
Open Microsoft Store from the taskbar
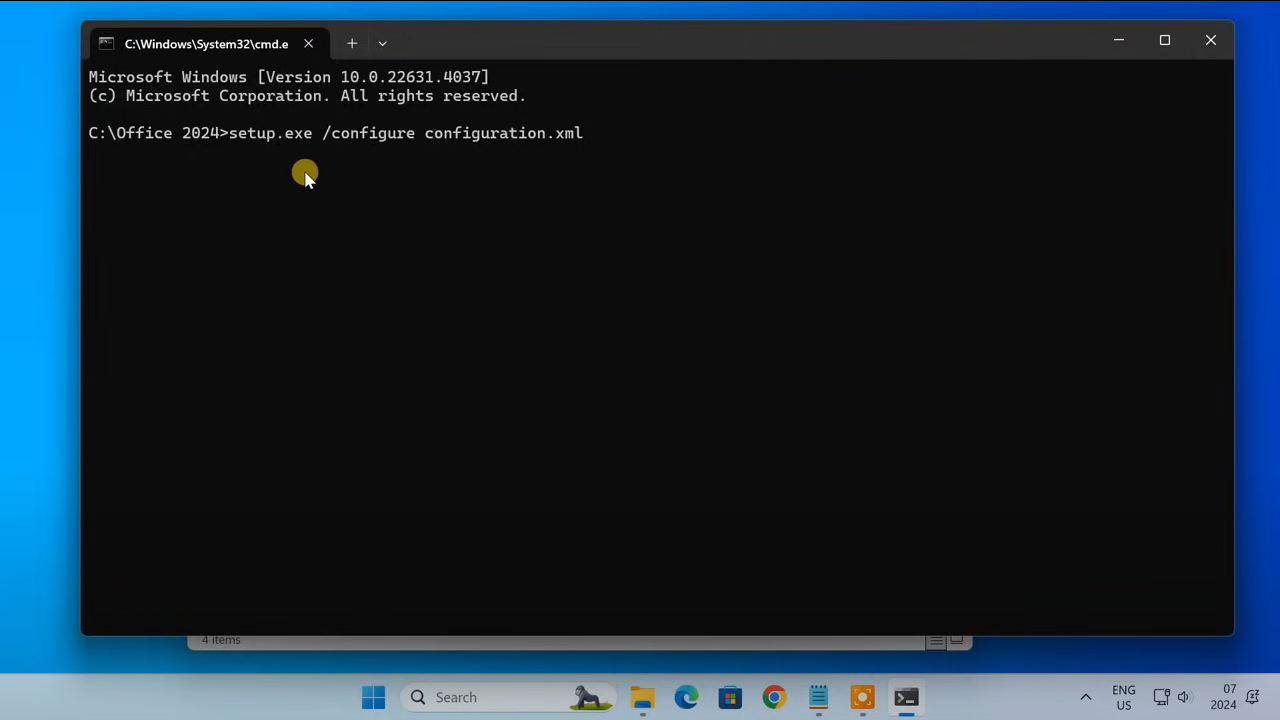click(730, 697)
